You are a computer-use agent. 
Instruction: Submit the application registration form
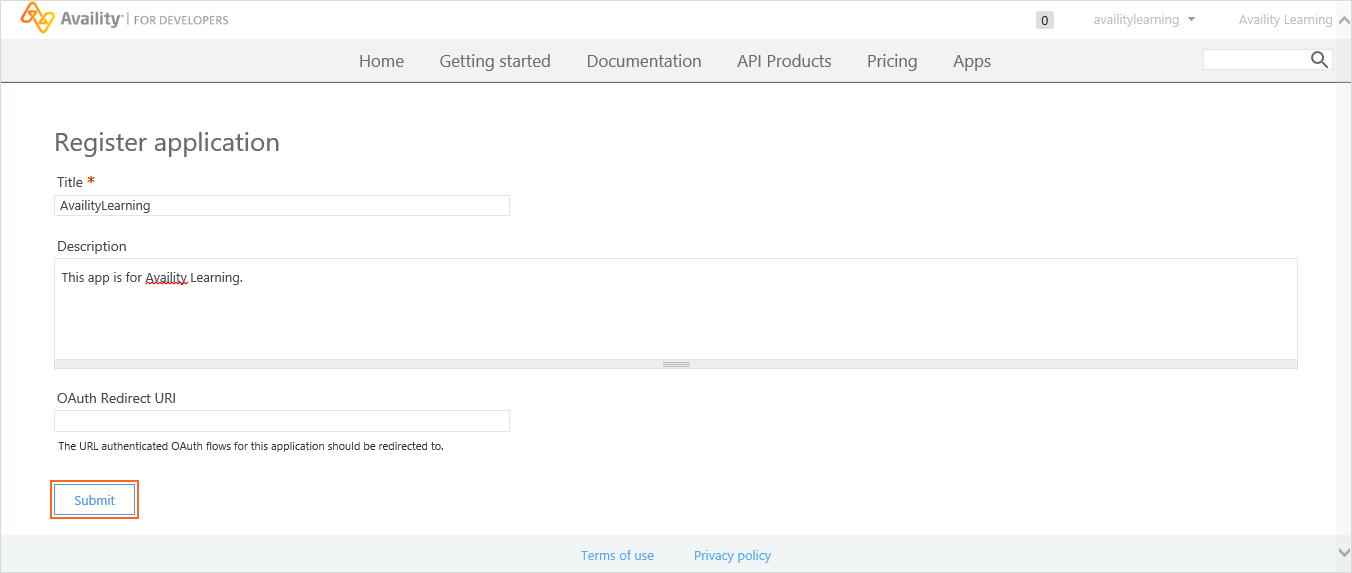(x=94, y=500)
